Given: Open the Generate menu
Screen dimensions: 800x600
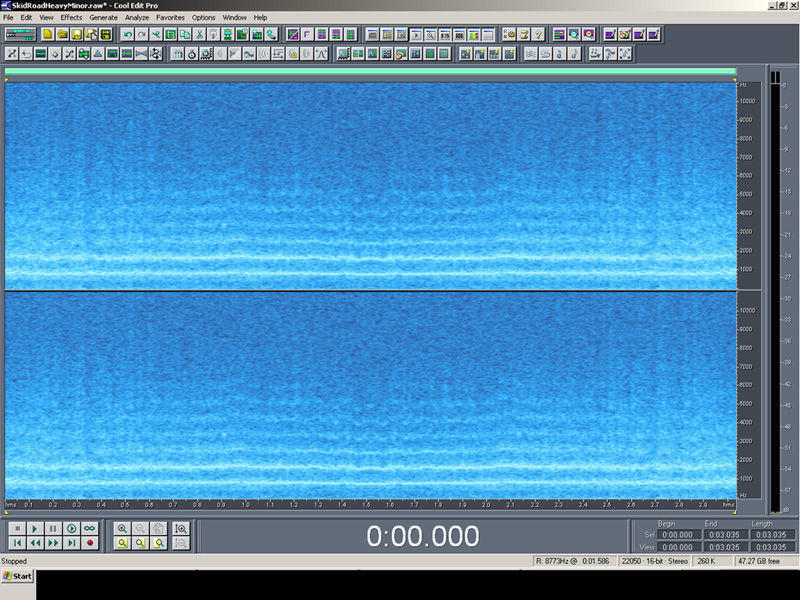Looking at the screenshot, I should (x=104, y=17).
